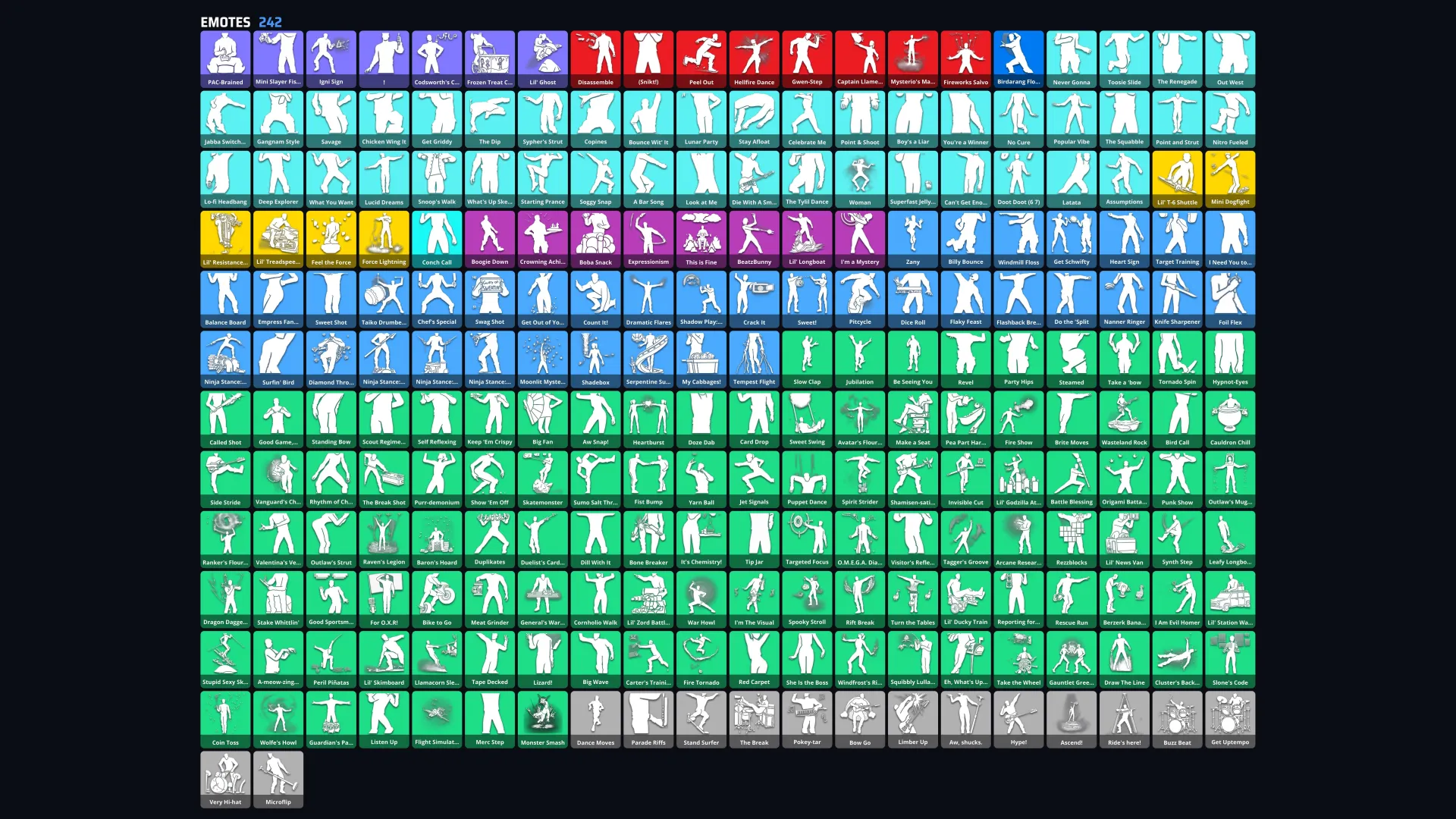
Task: Choose the Dance Moves emote
Action: 595,720
